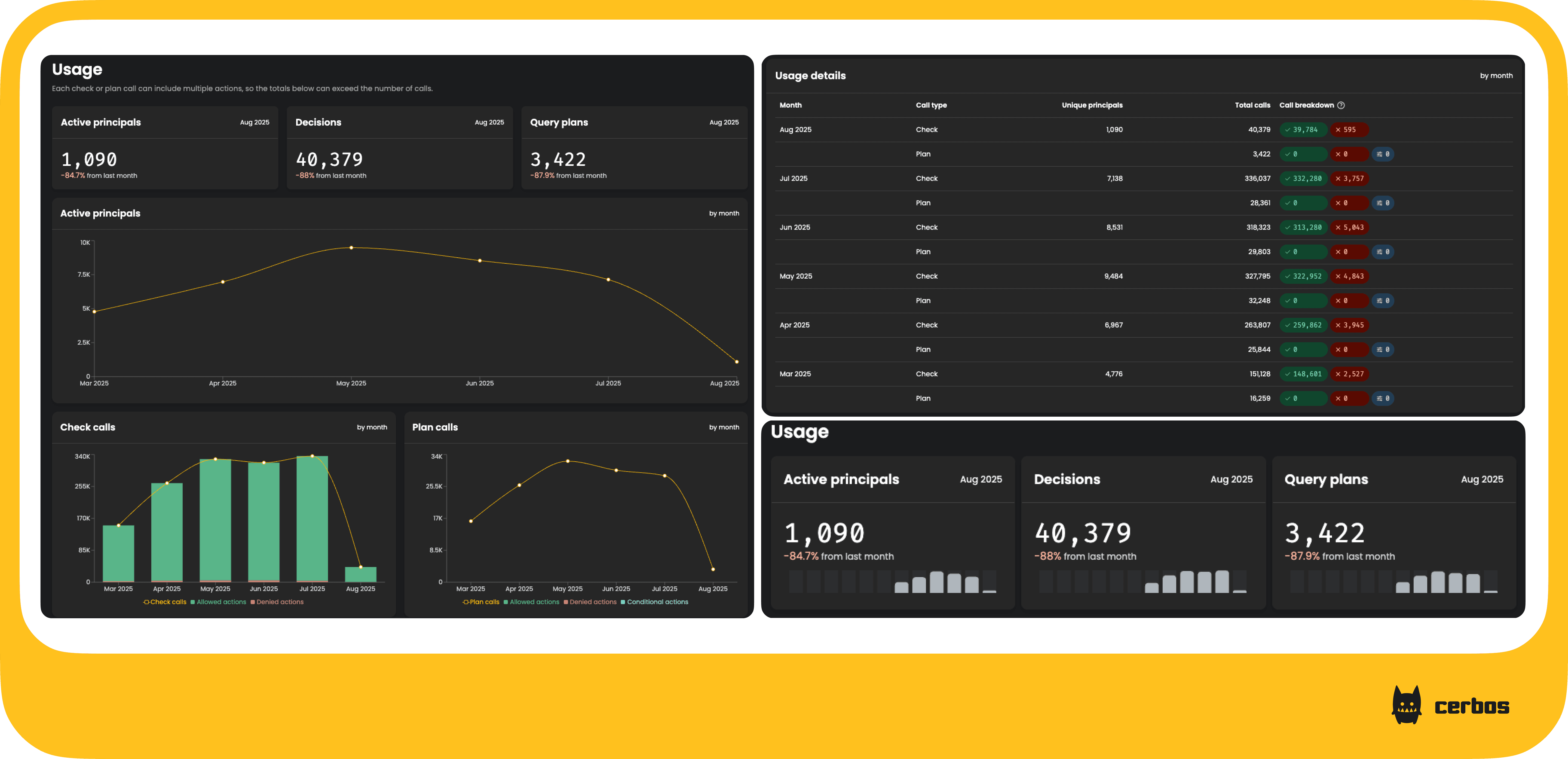Click total calls value '263,807'
This screenshot has width=1568, height=759.
(1258, 325)
